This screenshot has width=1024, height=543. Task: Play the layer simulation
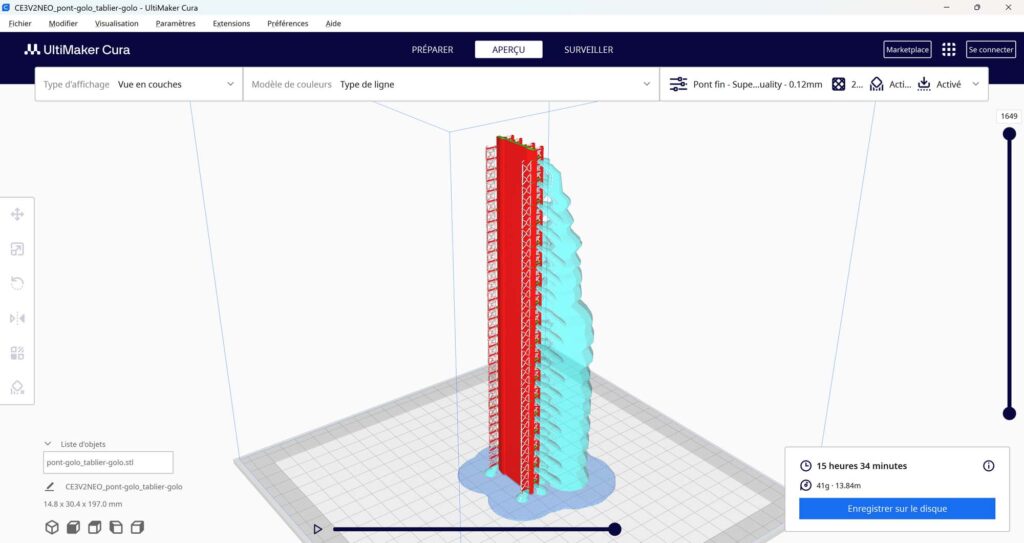[318, 529]
